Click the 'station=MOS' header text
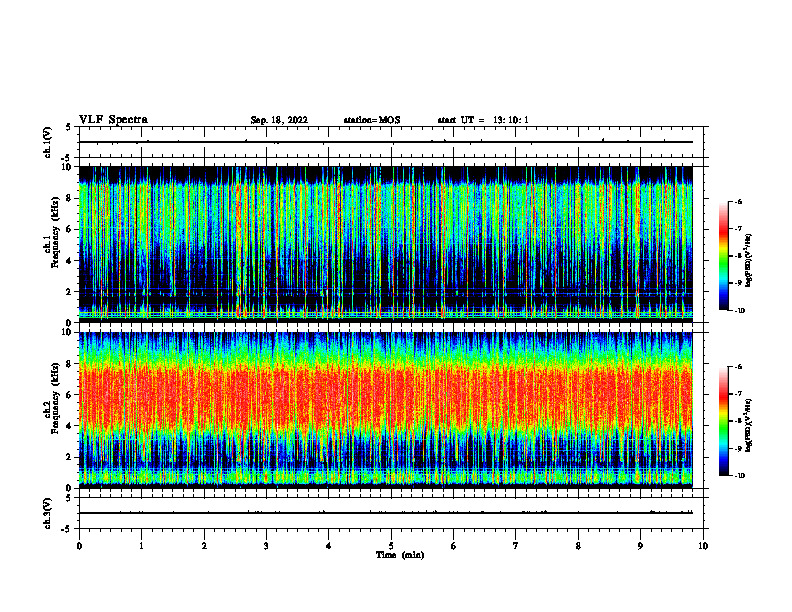 [x=372, y=120]
